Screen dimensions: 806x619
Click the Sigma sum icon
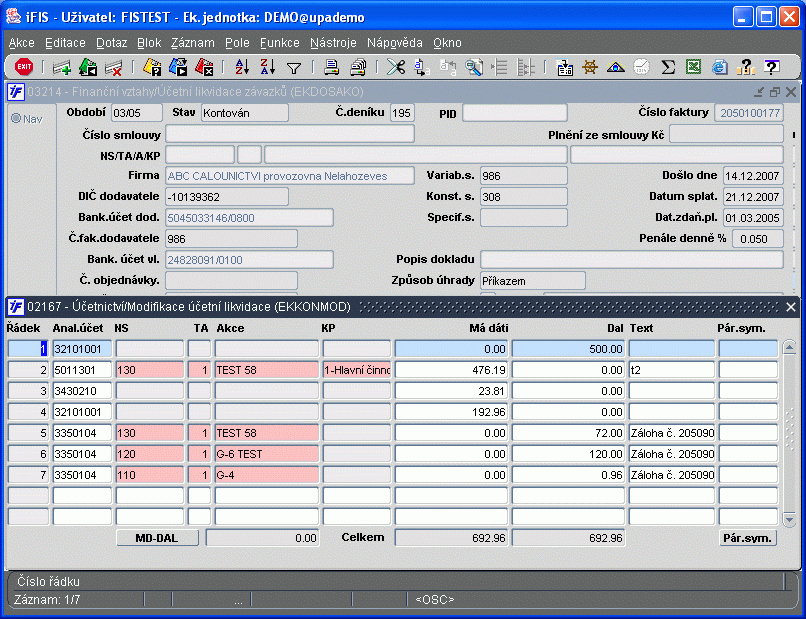[668, 67]
